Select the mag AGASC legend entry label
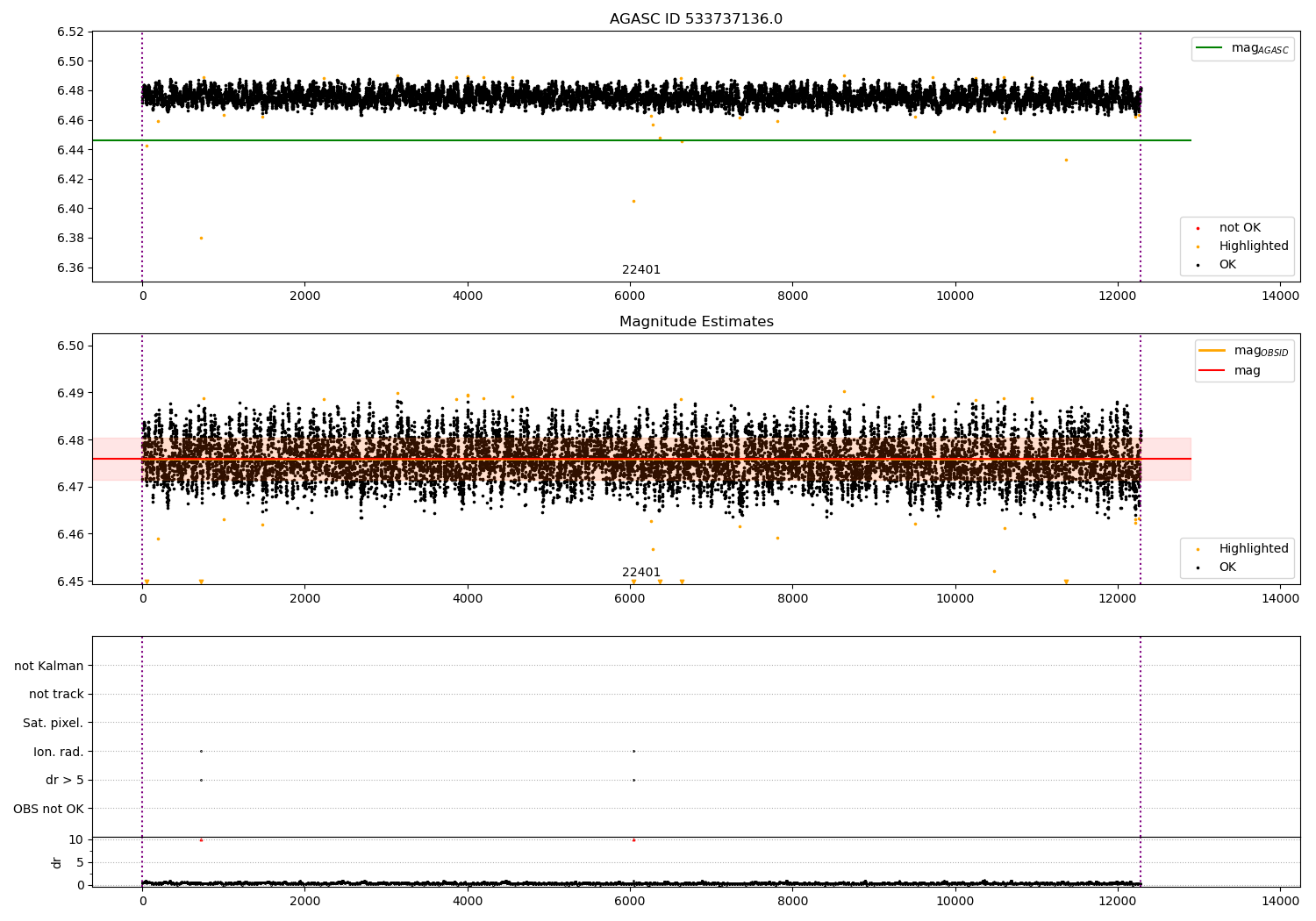1316x921 pixels. click(x=1260, y=48)
